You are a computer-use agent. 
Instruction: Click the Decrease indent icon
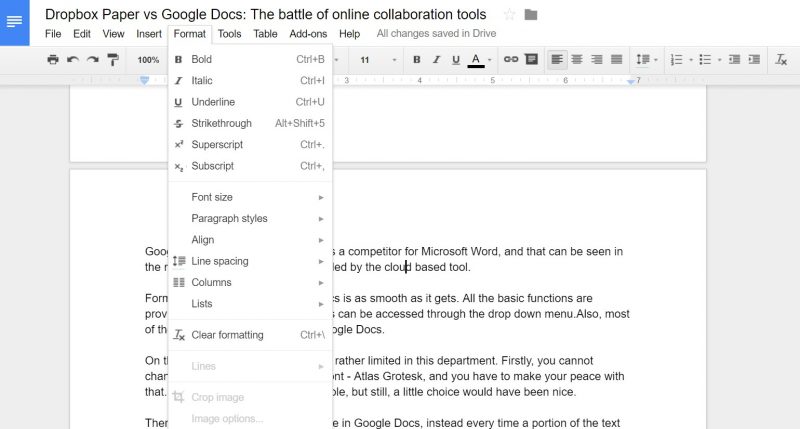pos(735,60)
